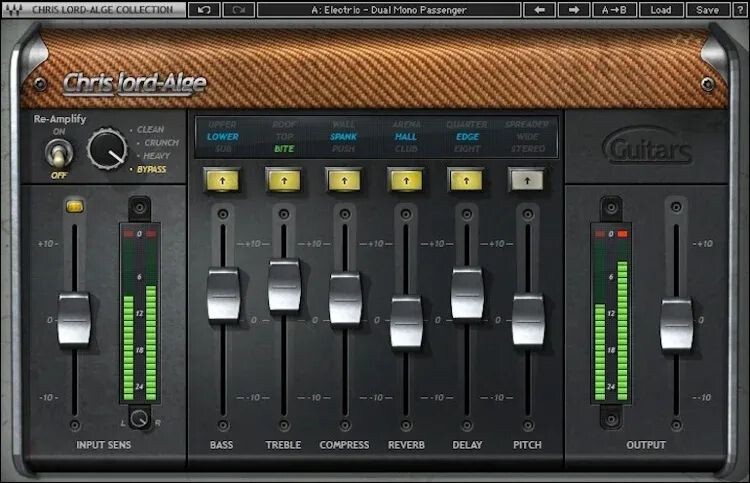The image size is (750, 483).
Task: Click the yellow Input Sens LED indicator
Action: pyautogui.click(x=75, y=206)
